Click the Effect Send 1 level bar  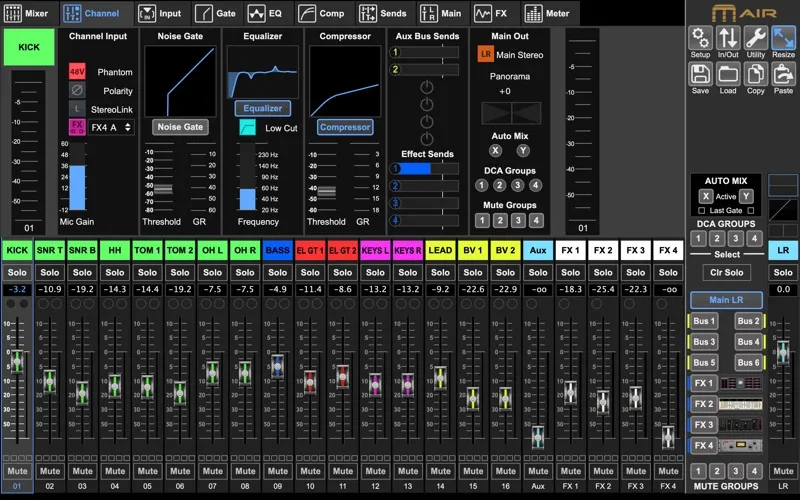427,168
